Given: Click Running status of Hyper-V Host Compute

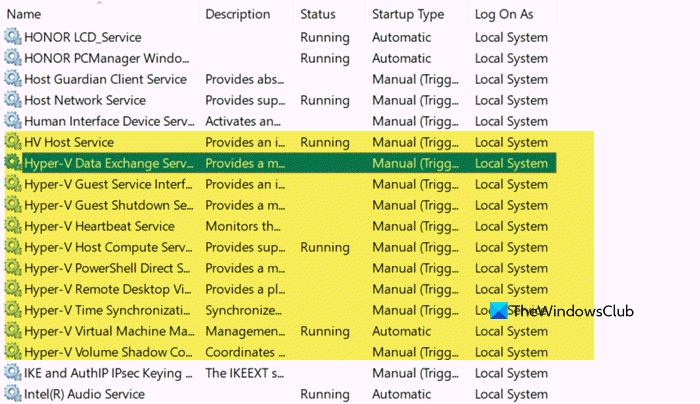Looking at the screenshot, I should pyautogui.click(x=325, y=247).
